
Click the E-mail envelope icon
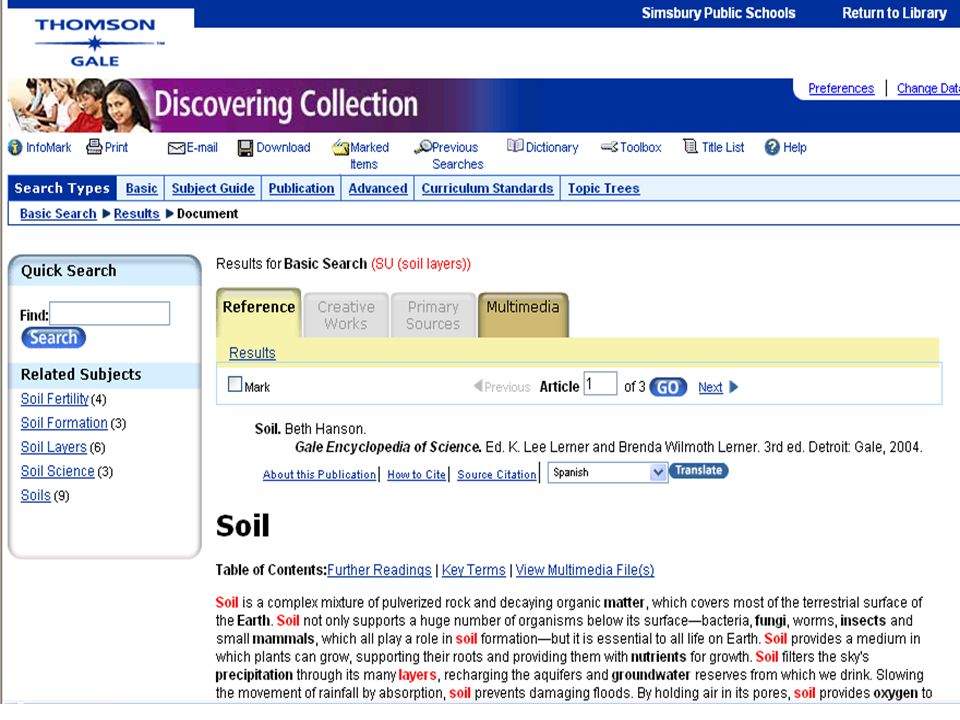[x=176, y=148]
